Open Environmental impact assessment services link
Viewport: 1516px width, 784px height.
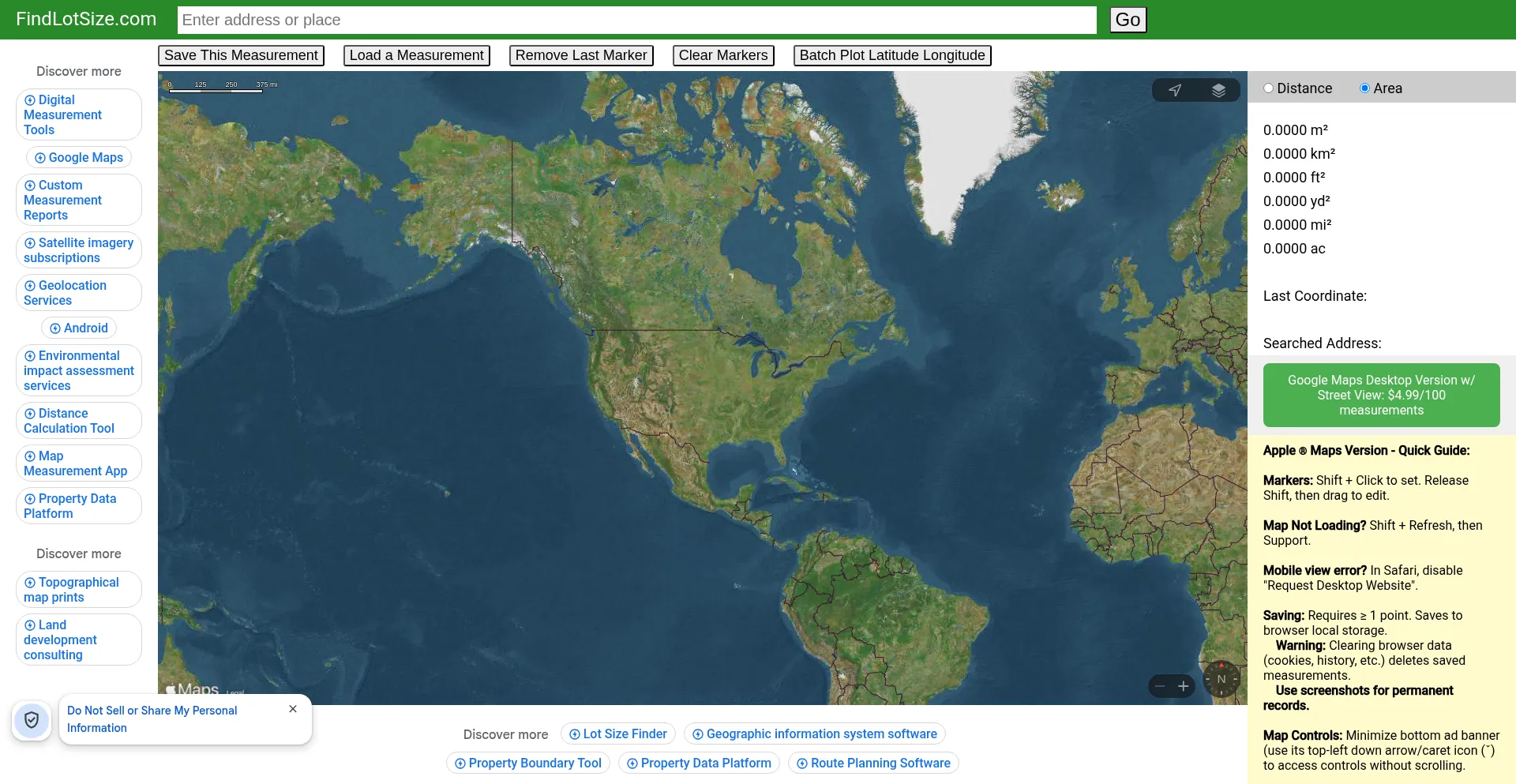tap(79, 370)
